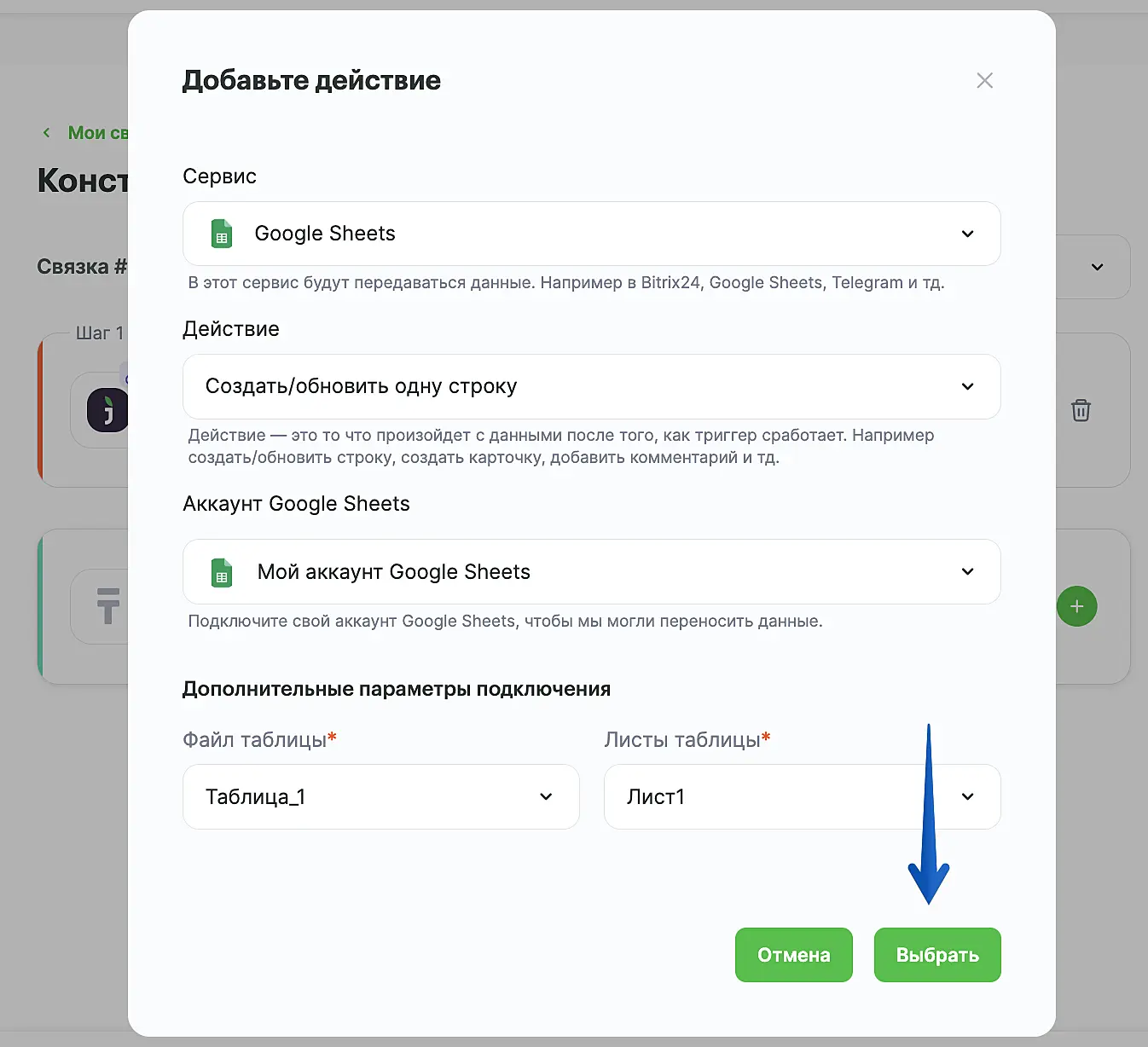The height and width of the screenshot is (1047, 1148).
Task: Click the Google Sheets icon in account field
Action: 222,572
